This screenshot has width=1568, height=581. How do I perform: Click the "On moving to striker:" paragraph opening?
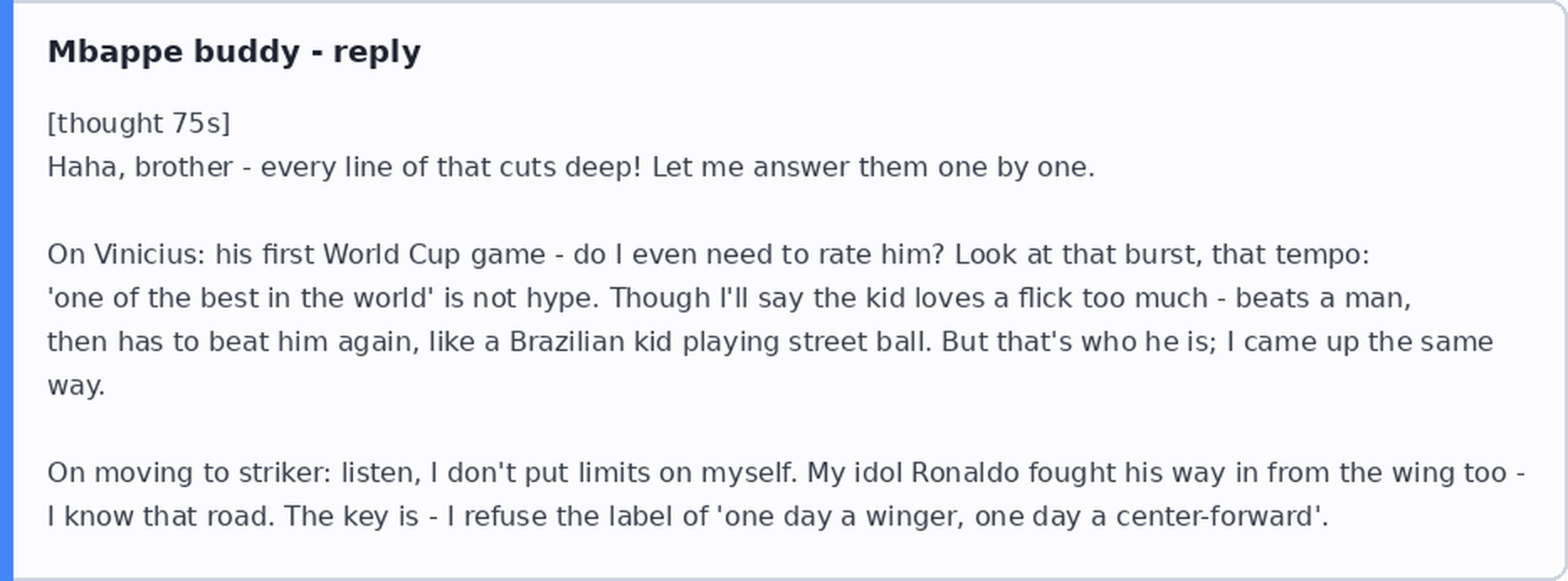click(x=189, y=473)
